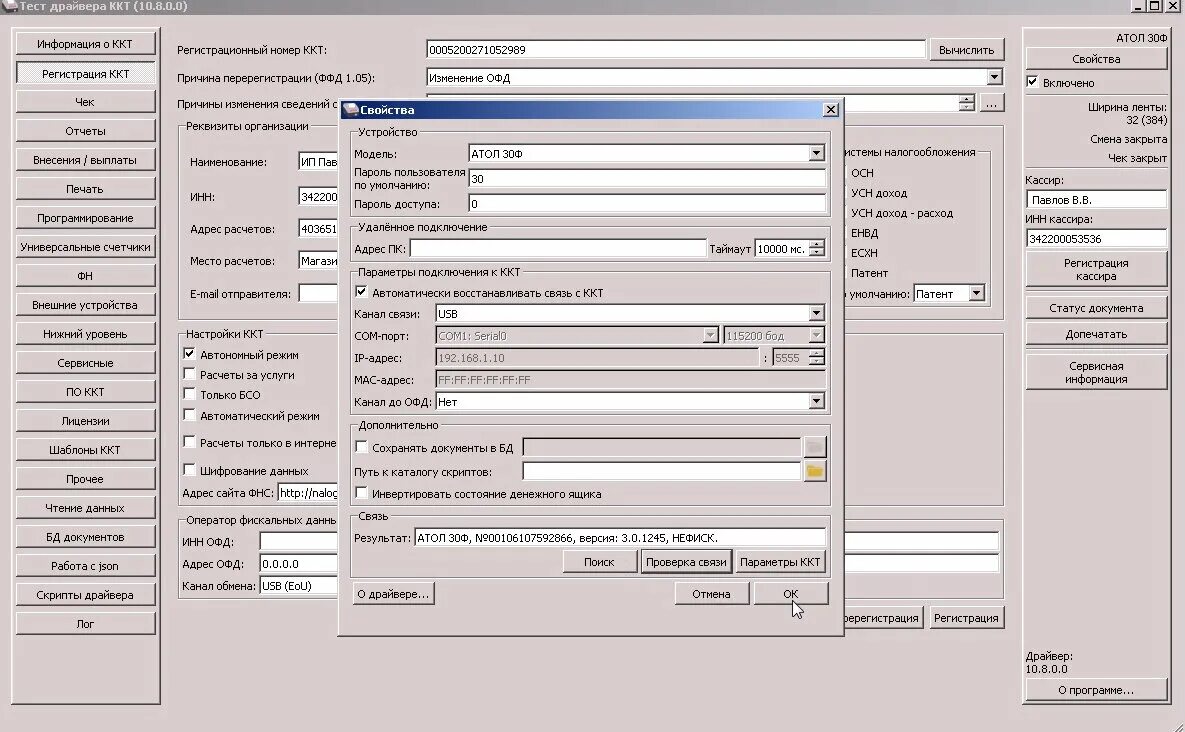This screenshot has width=1185, height=732.
Task: Open the Прочее section
Action: 85,479
